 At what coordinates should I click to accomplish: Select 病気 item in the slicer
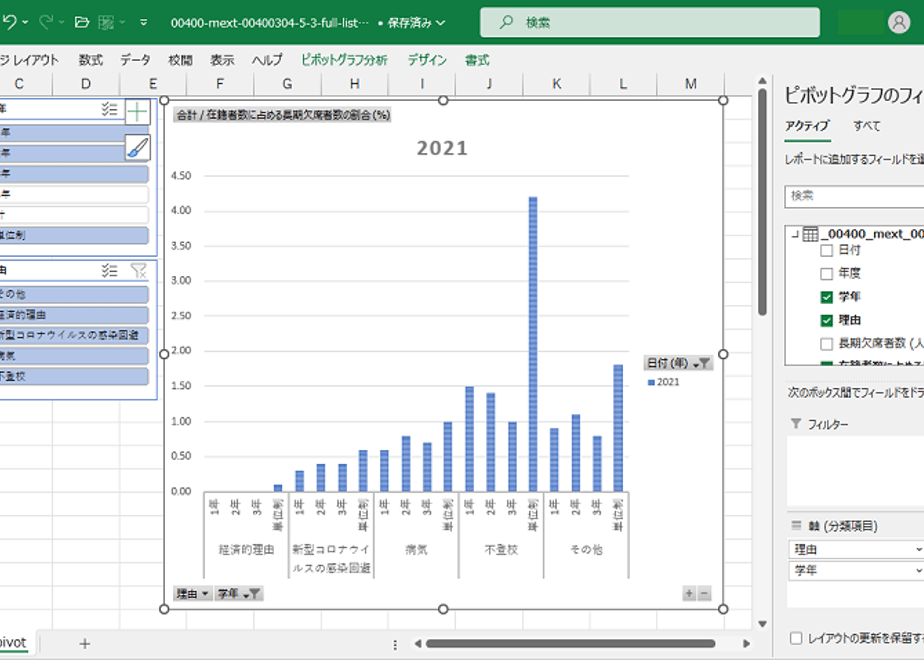point(74,356)
